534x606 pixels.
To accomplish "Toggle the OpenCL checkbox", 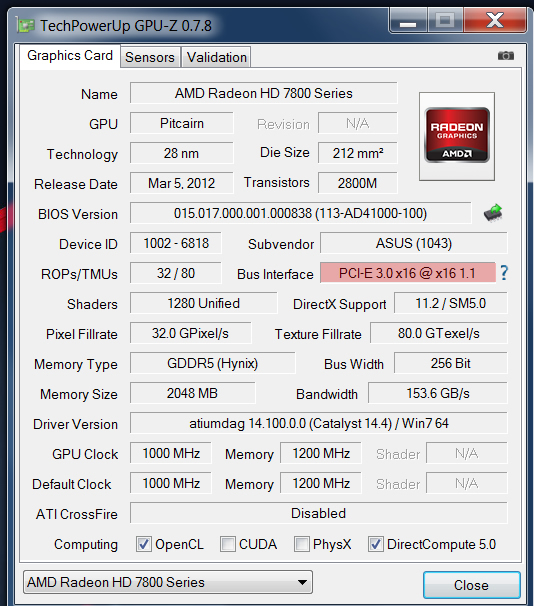I will 144,544.
